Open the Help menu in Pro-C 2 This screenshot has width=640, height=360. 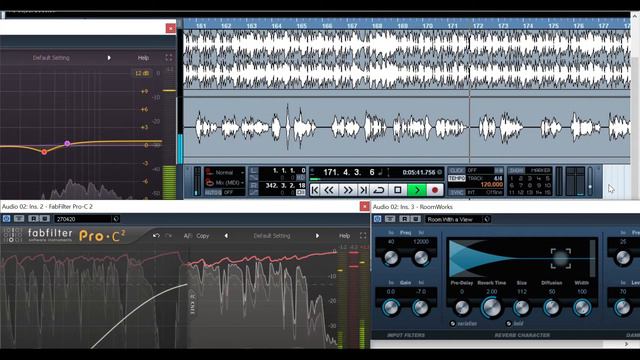click(344, 236)
